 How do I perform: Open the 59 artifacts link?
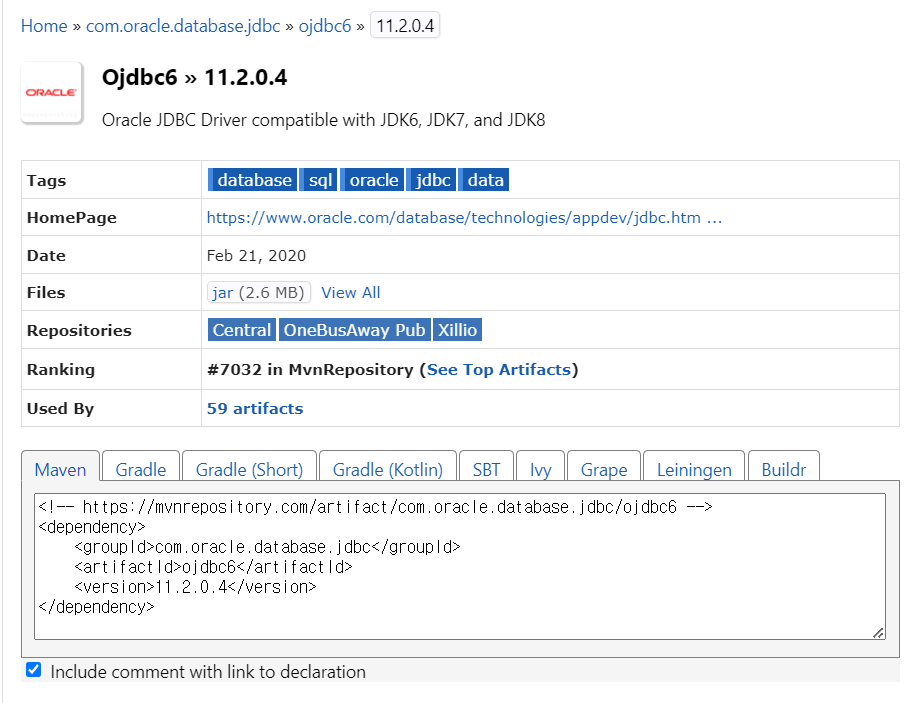coord(255,409)
